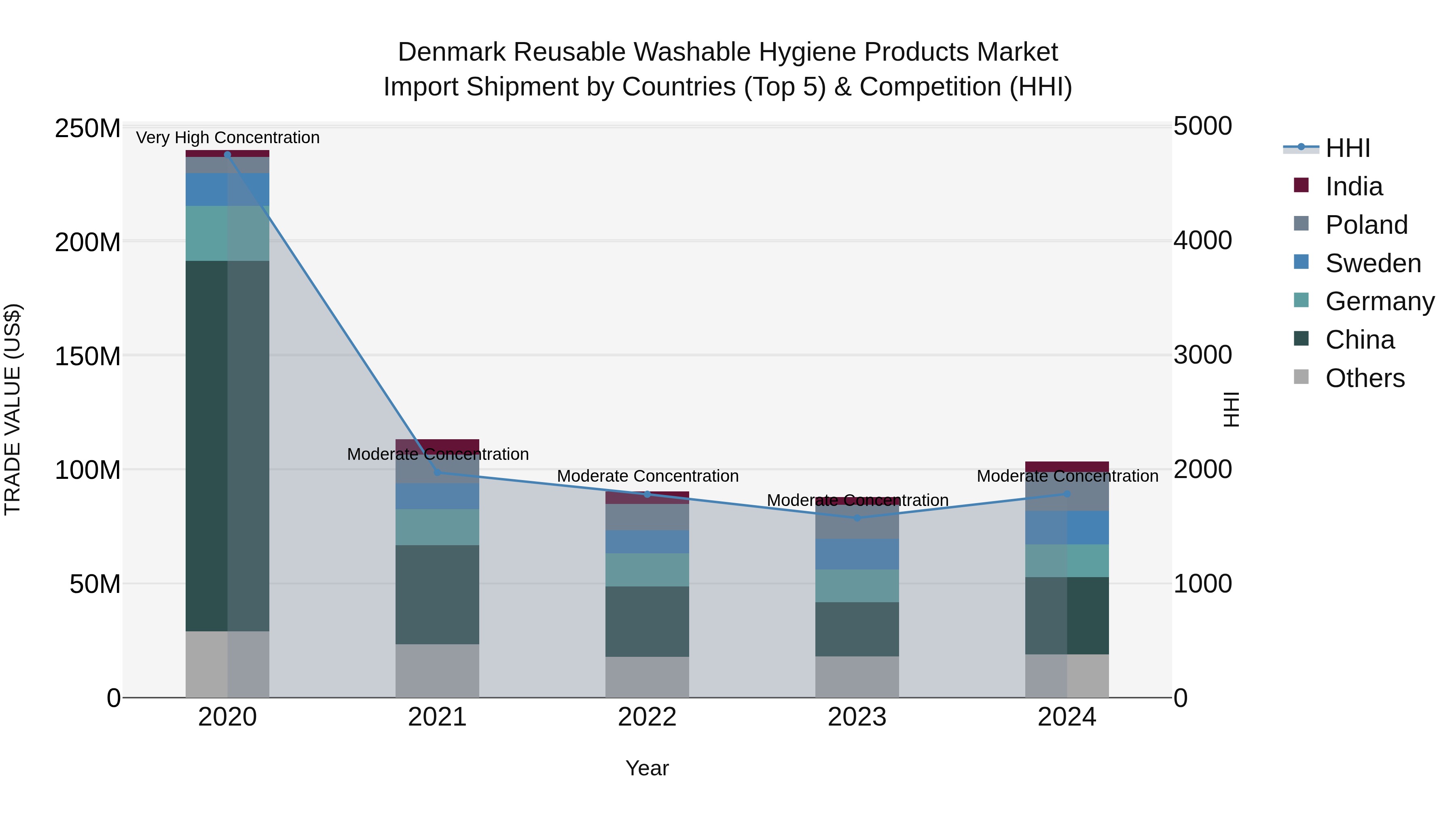Click the 2022 'Moderate Concentration' annotation
Image resolution: width=1456 pixels, height=819 pixels.
(x=648, y=476)
